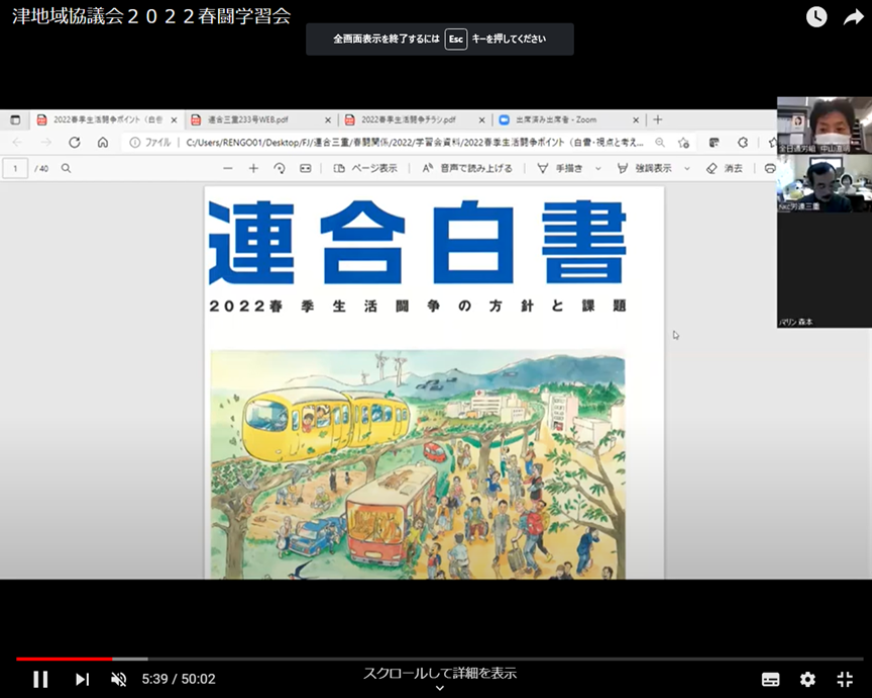This screenshot has height=698, width=872.
Task: Click the tab actions menu icon
Action: point(15,120)
